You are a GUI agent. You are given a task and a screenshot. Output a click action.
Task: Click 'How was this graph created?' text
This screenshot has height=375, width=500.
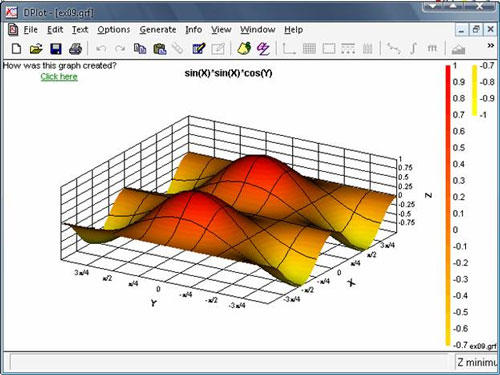click(x=60, y=66)
